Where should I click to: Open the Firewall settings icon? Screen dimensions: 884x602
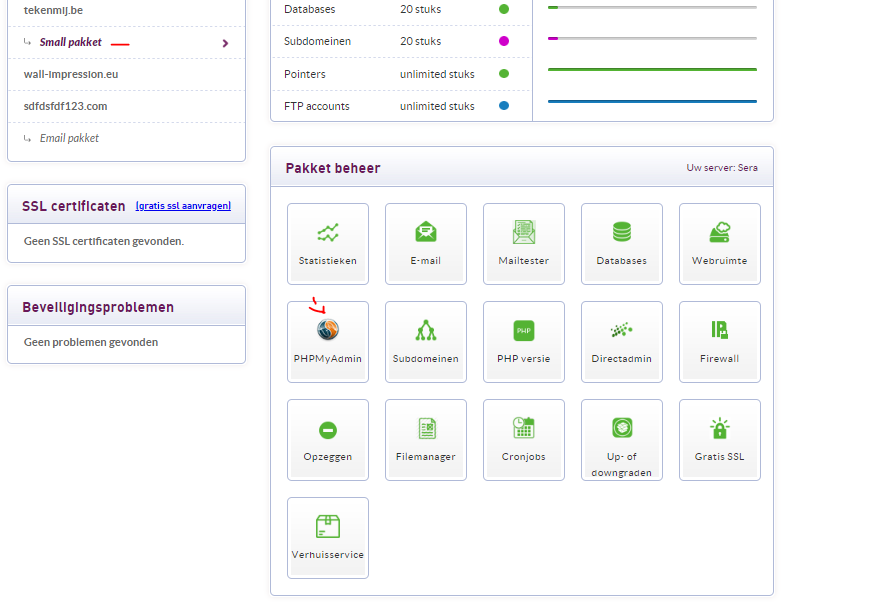[720, 331]
